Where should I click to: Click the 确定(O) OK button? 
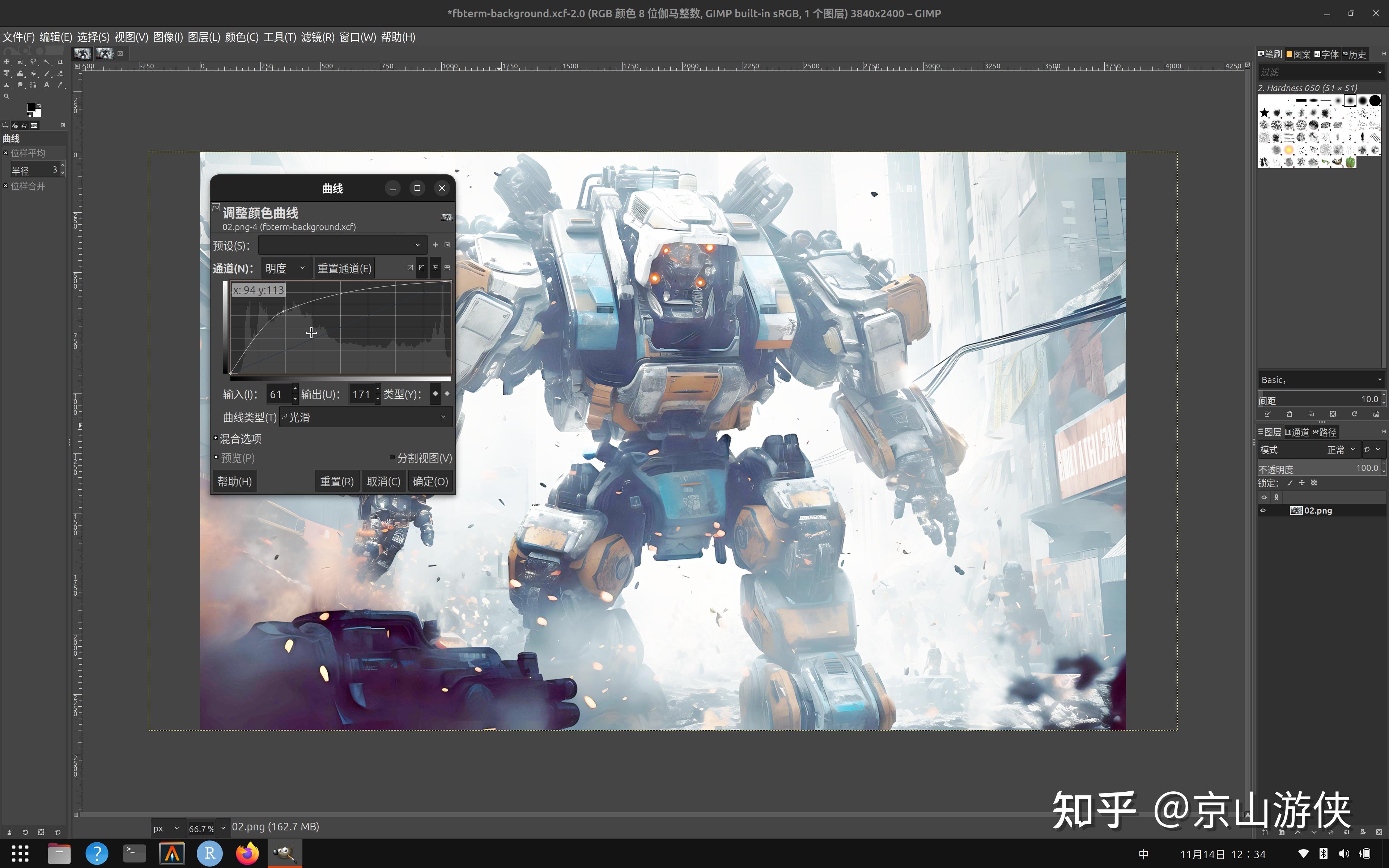tap(430, 481)
